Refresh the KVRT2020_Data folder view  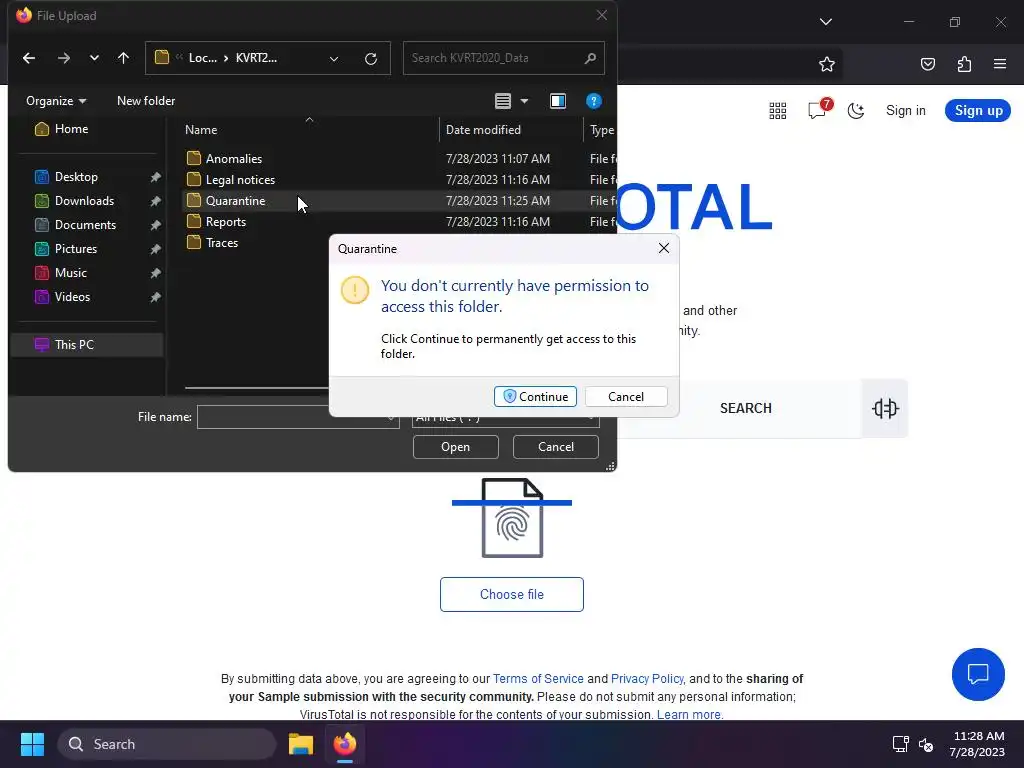click(x=370, y=58)
